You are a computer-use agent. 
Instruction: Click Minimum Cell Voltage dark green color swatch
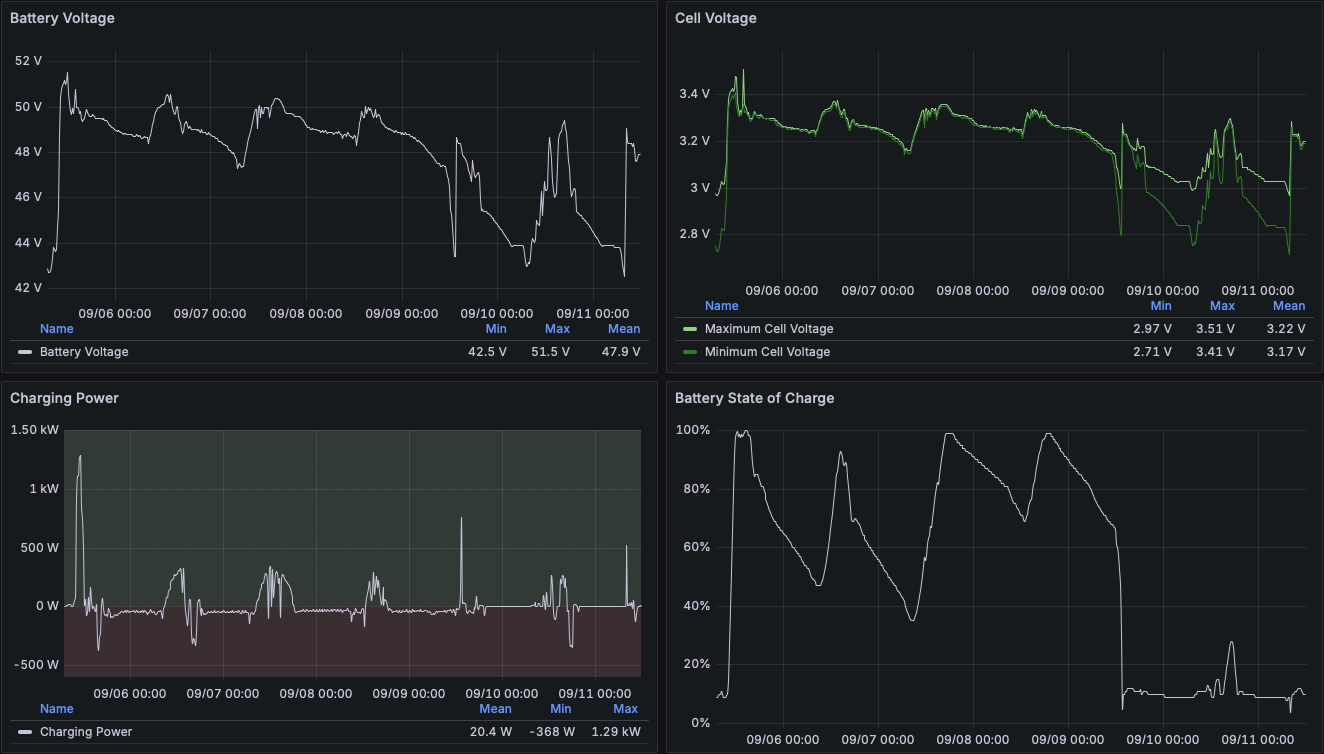(689, 352)
